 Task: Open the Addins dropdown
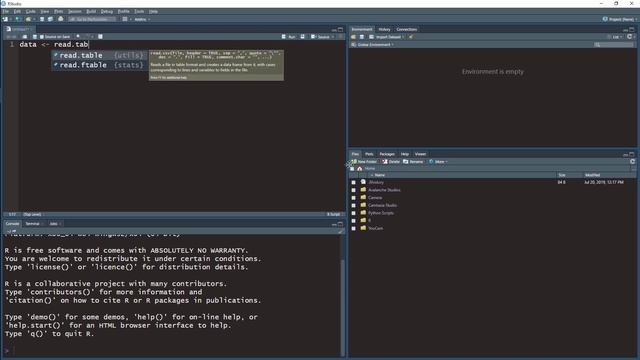(x=142, y=19)
